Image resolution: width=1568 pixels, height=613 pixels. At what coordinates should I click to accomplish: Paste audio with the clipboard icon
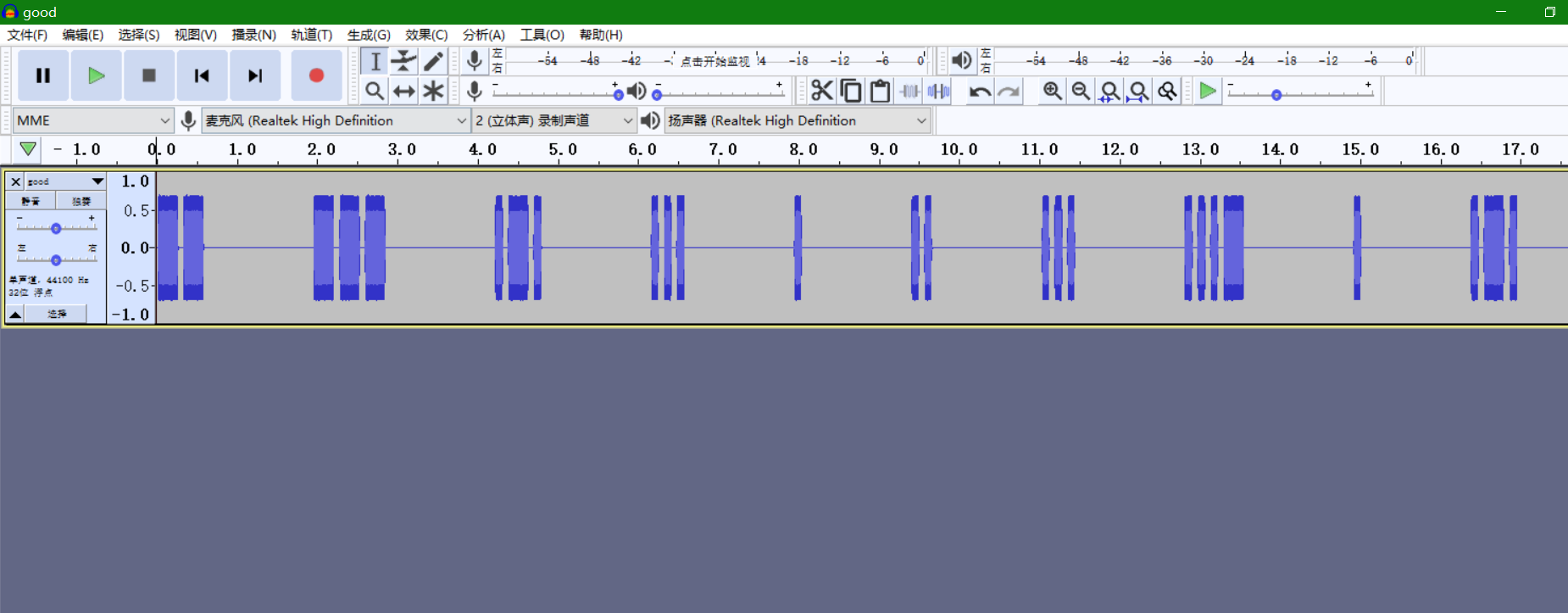[880, 91]
